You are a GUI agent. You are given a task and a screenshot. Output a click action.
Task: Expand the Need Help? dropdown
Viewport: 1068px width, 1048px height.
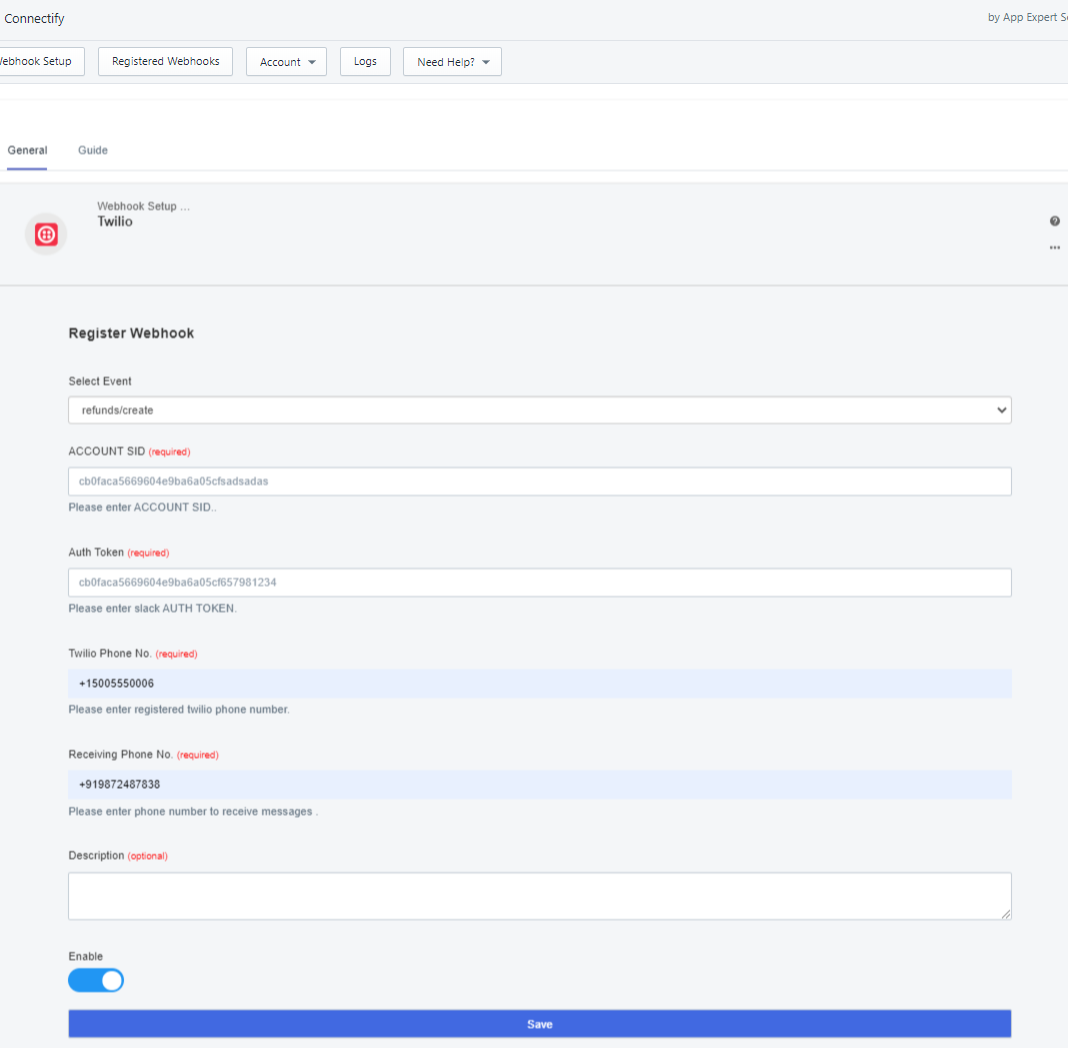[x=452, y=61]
